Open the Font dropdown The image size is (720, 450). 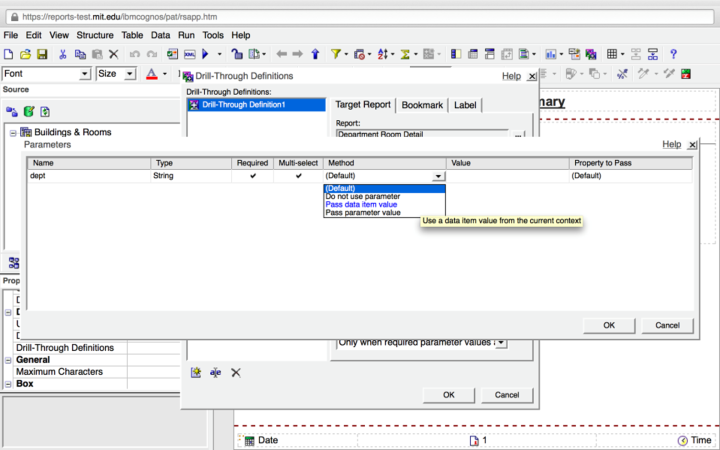pyautogui.click(x=85, y=74)
